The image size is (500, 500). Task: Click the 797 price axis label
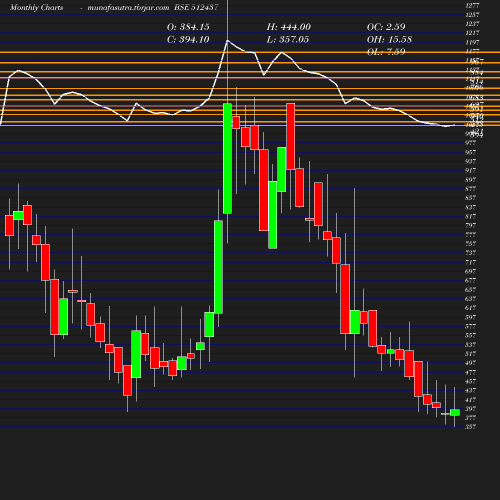(x=470, y=225)
